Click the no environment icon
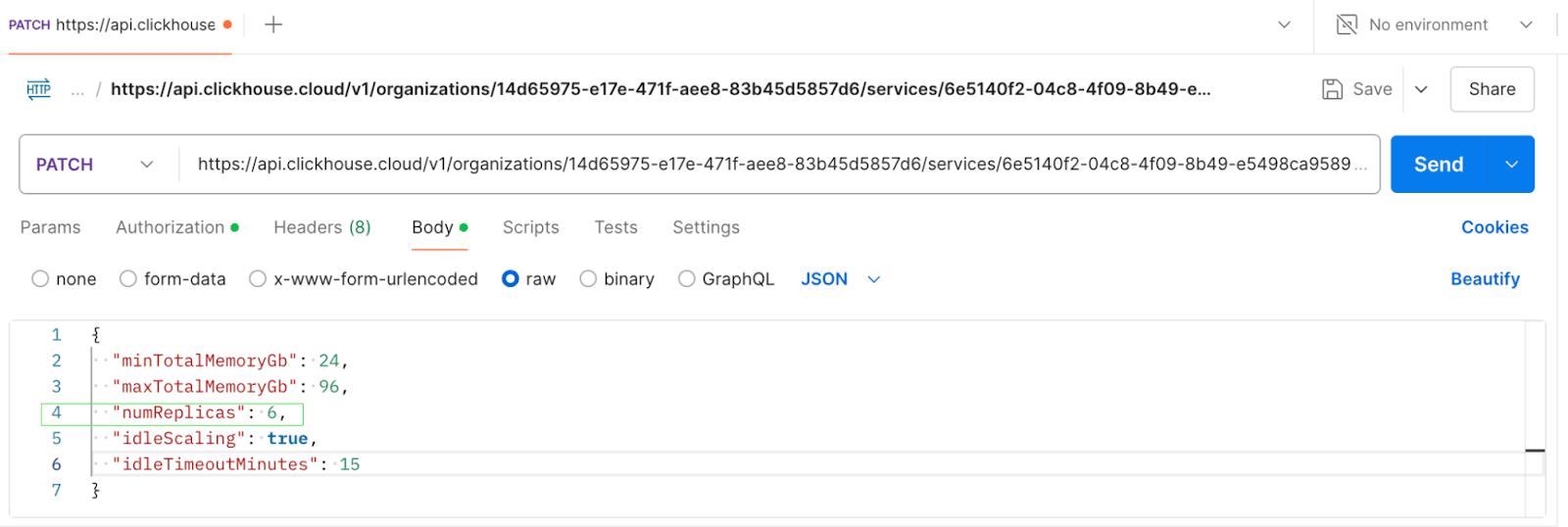Image resolution: width=1568 pixels, height=527 pixels. click(x=1347, y=24)
